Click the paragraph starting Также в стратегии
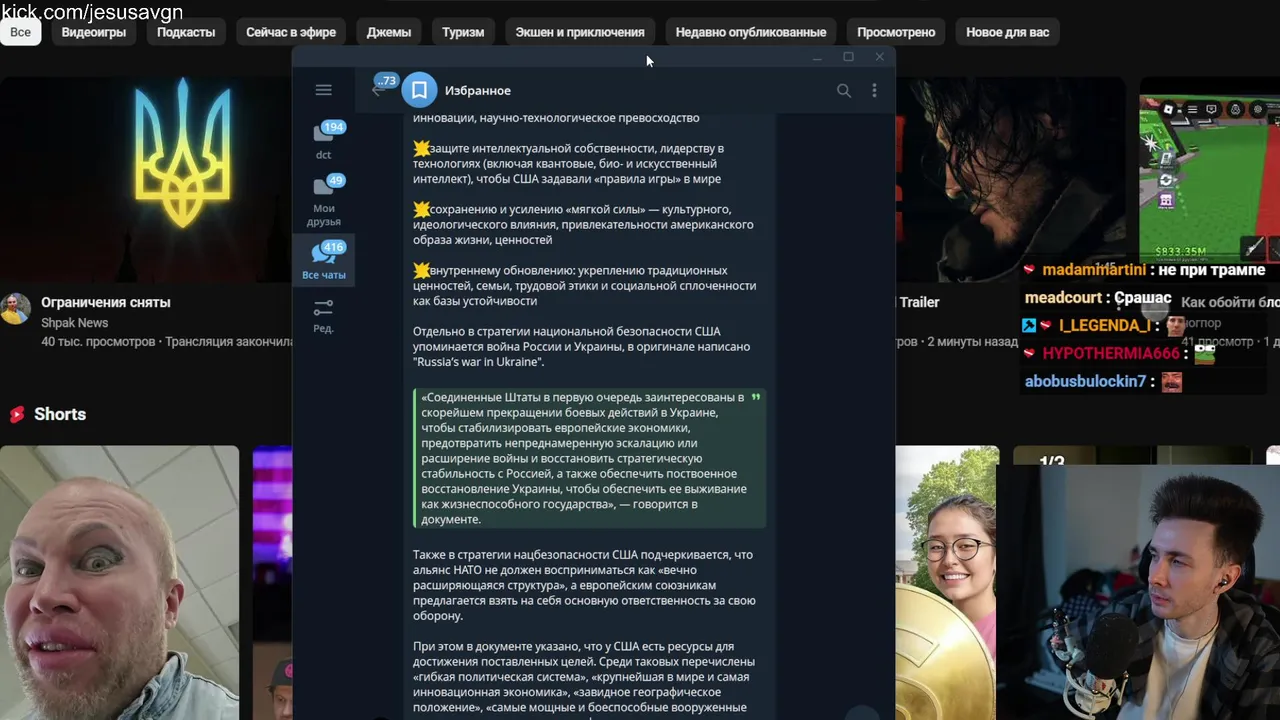This screenshot has height=720, width=1280. tap(584, 585)
